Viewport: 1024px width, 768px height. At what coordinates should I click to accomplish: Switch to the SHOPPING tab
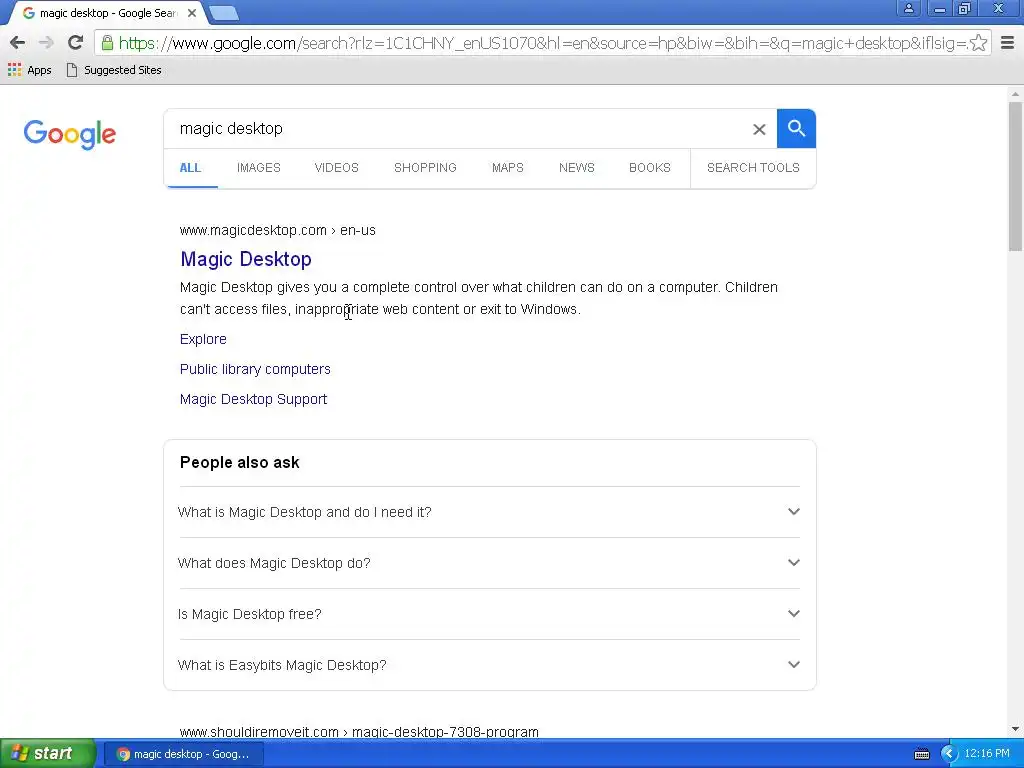pos(425,168)
